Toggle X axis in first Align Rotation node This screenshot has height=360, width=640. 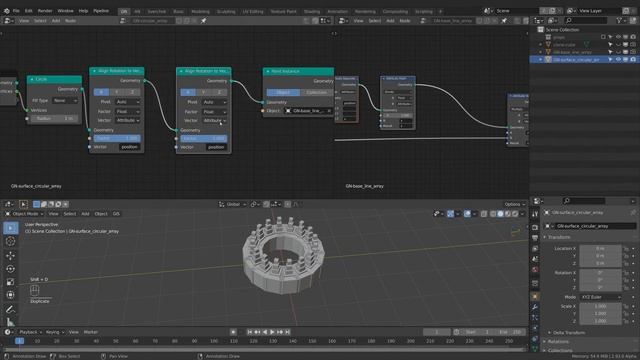[101, 92]
